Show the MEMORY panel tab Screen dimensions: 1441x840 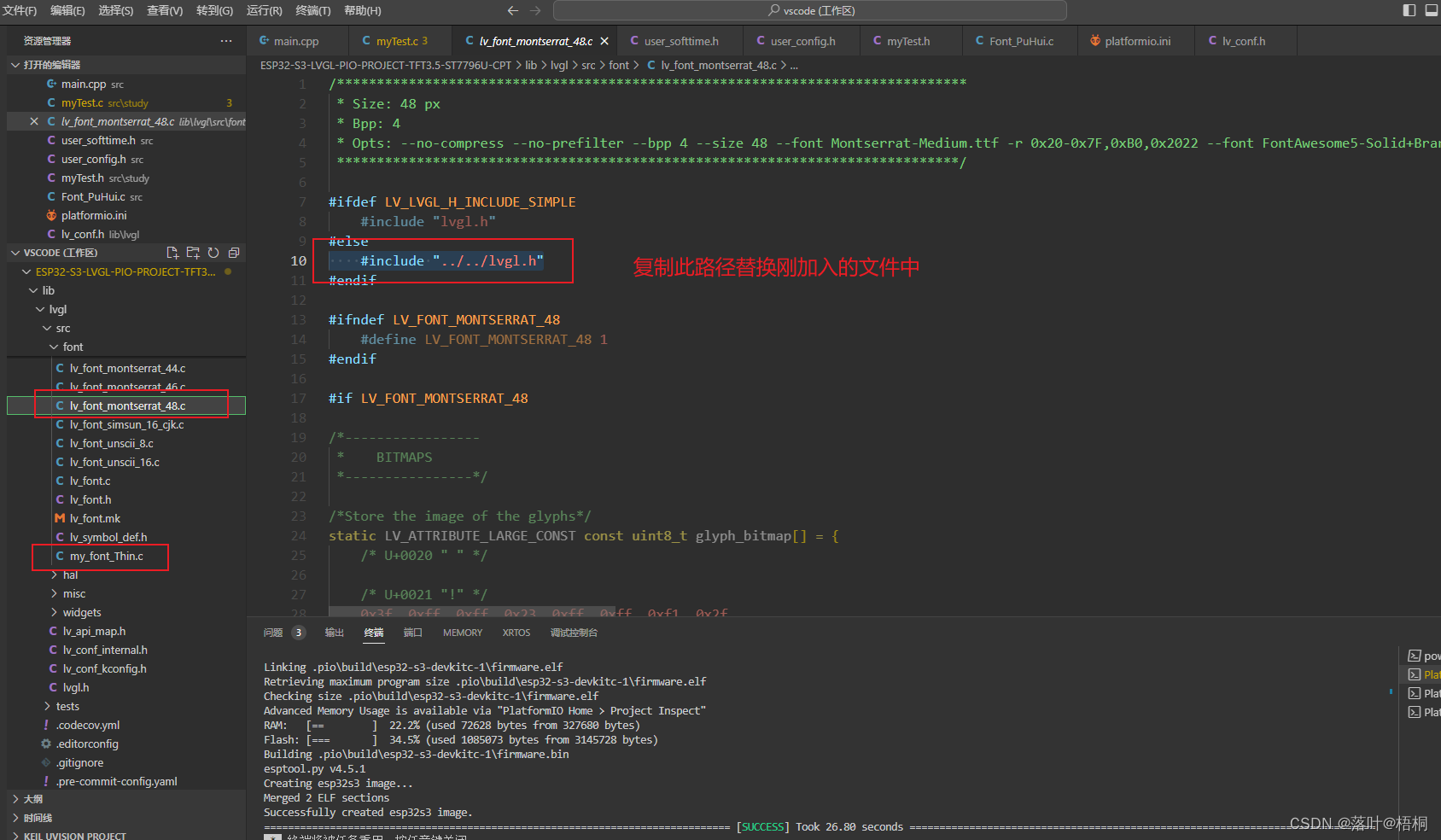[x=463, y=633]
